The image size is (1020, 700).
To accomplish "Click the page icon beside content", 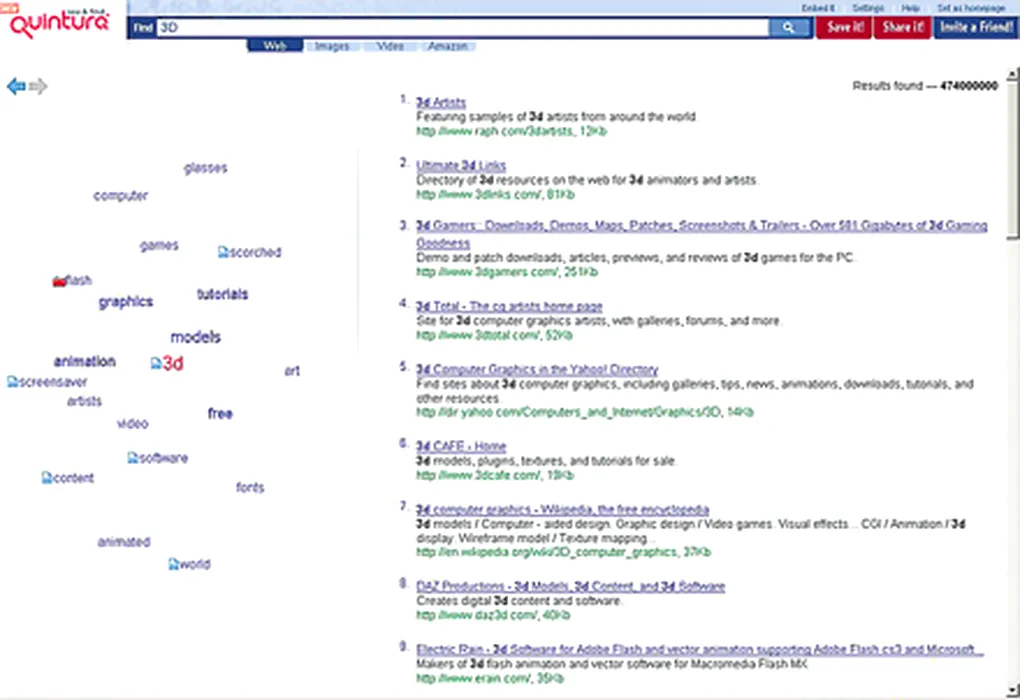I will coord(47,478).
